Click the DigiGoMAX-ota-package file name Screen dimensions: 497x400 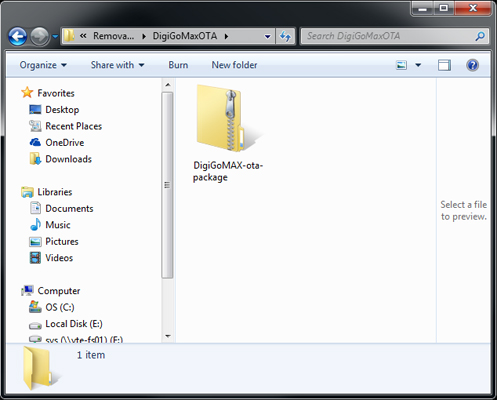pyautogui.click(x=228, y=171)
